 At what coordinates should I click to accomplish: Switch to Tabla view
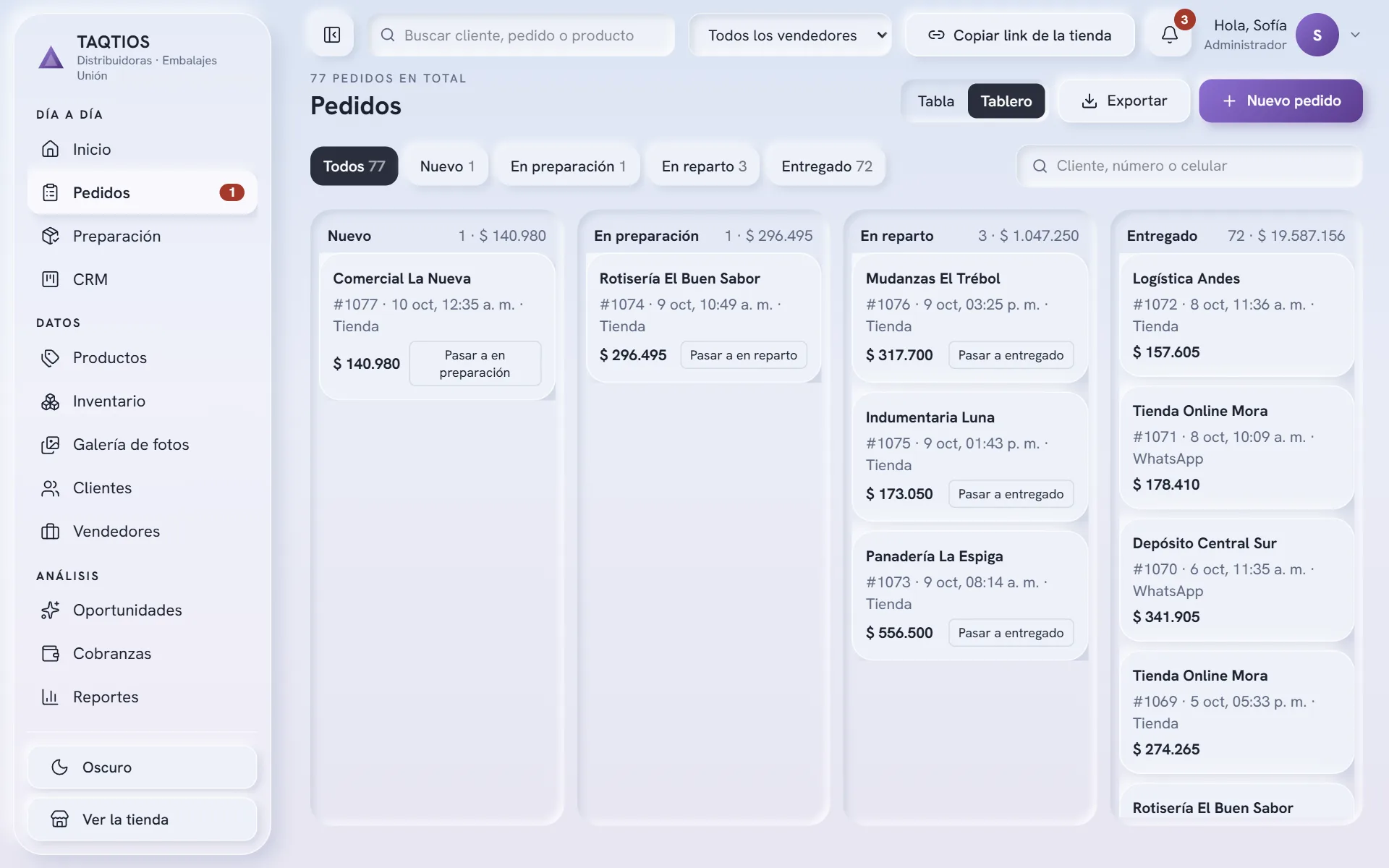[935, 101]
